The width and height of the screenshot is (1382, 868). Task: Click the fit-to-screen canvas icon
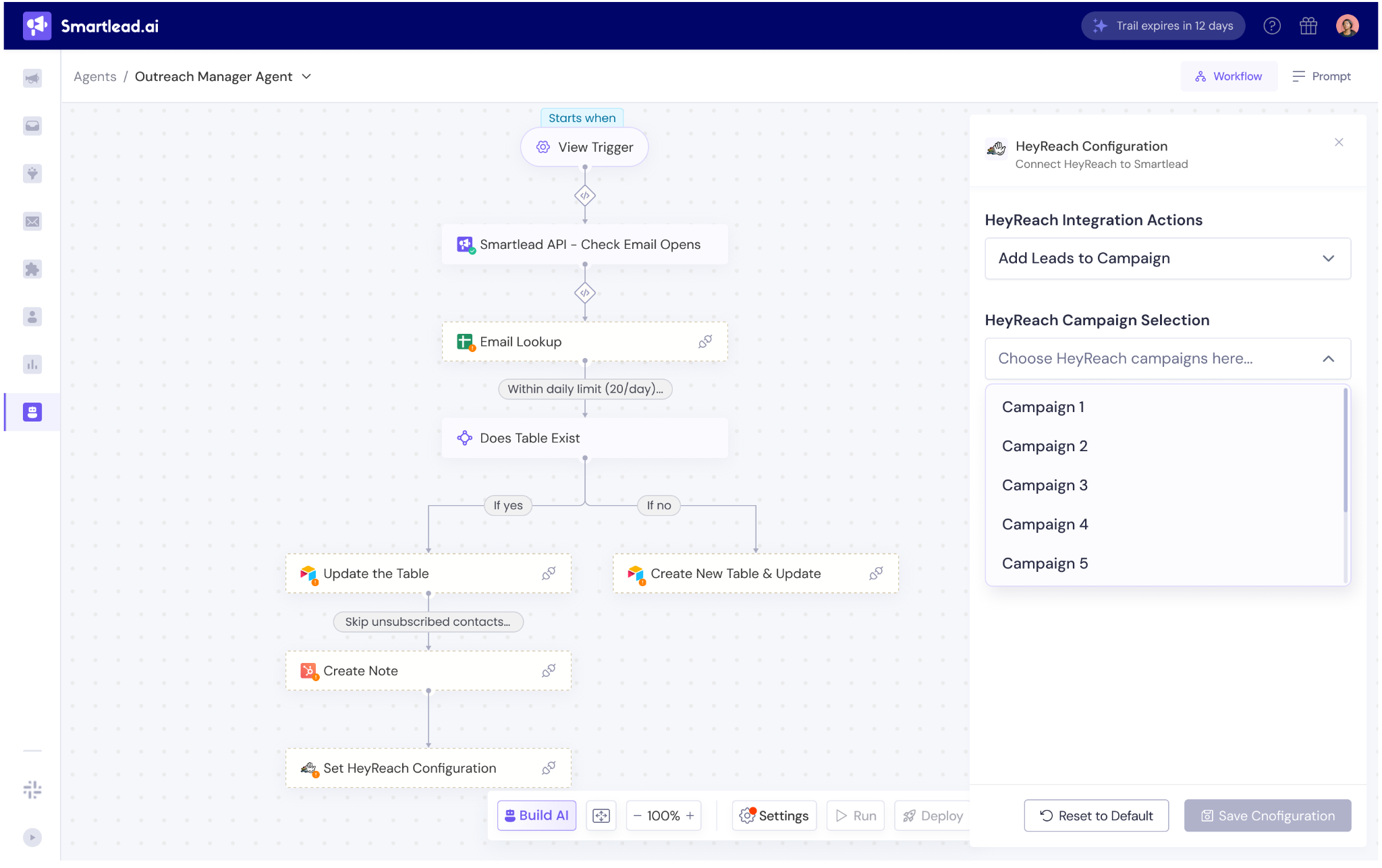601,815
